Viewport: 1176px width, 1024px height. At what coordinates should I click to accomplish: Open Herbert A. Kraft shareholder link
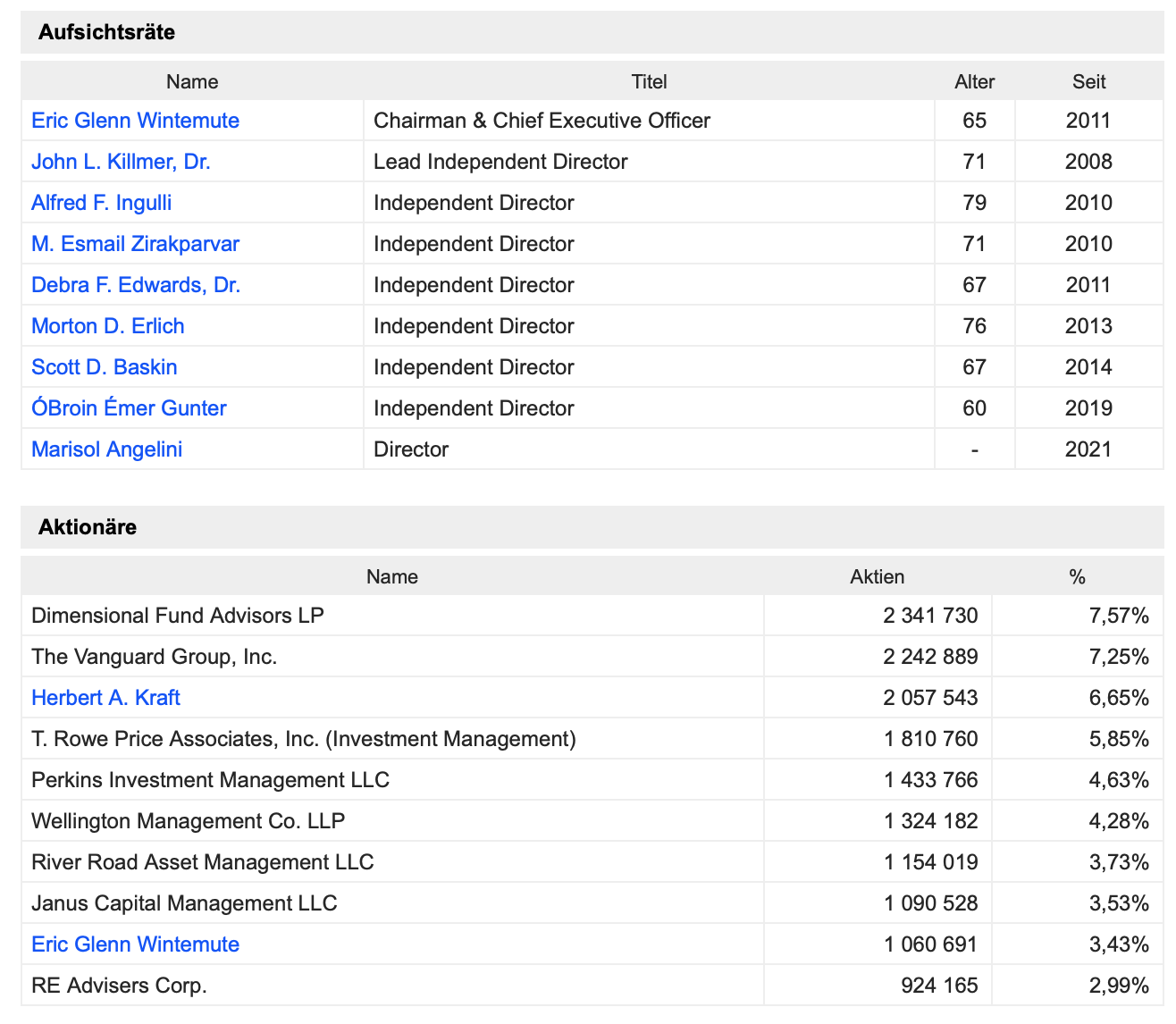click(105, 698)
